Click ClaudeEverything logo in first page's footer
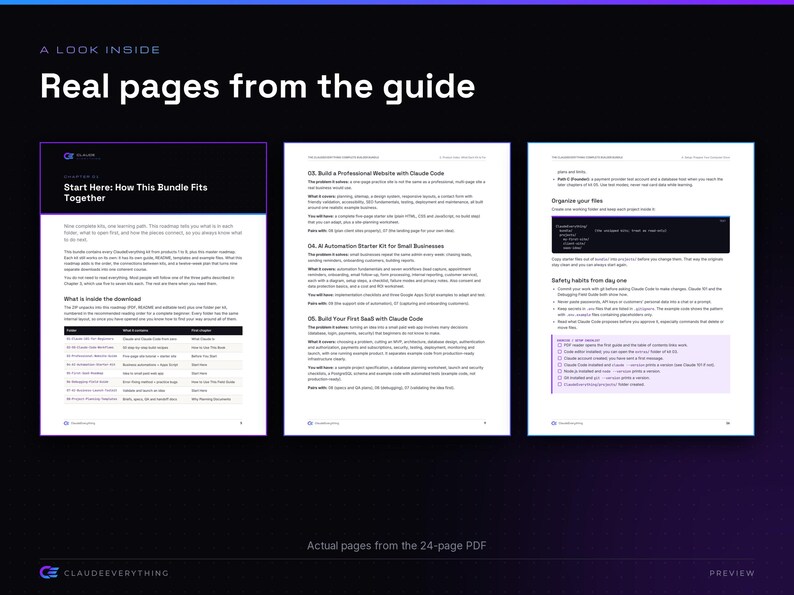Viewport: 794px width, 595px height. 66,423
